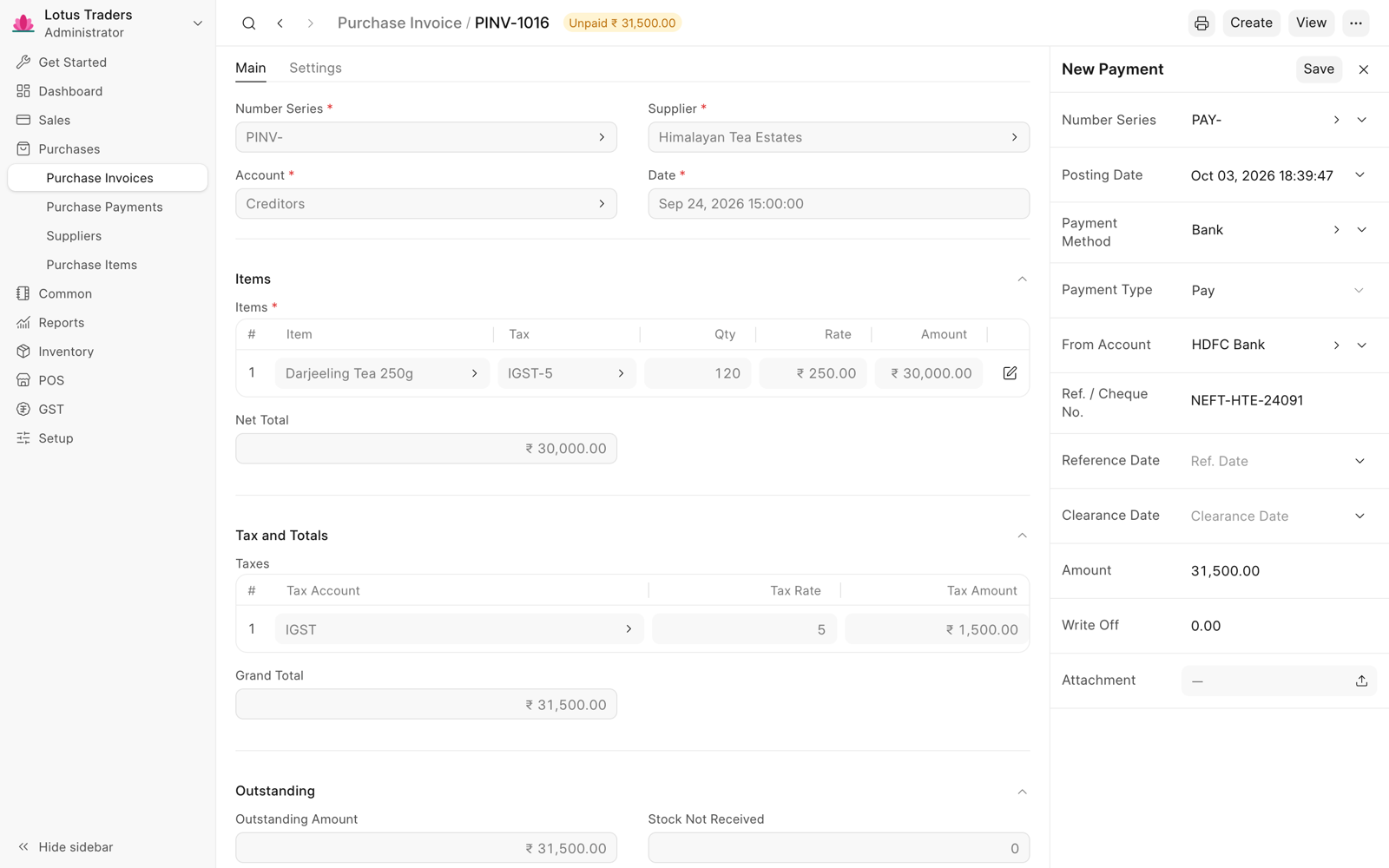This screenshot has height=868, width=1389.
Task: Click the Reports chart icon
Action: pos(23,323)
